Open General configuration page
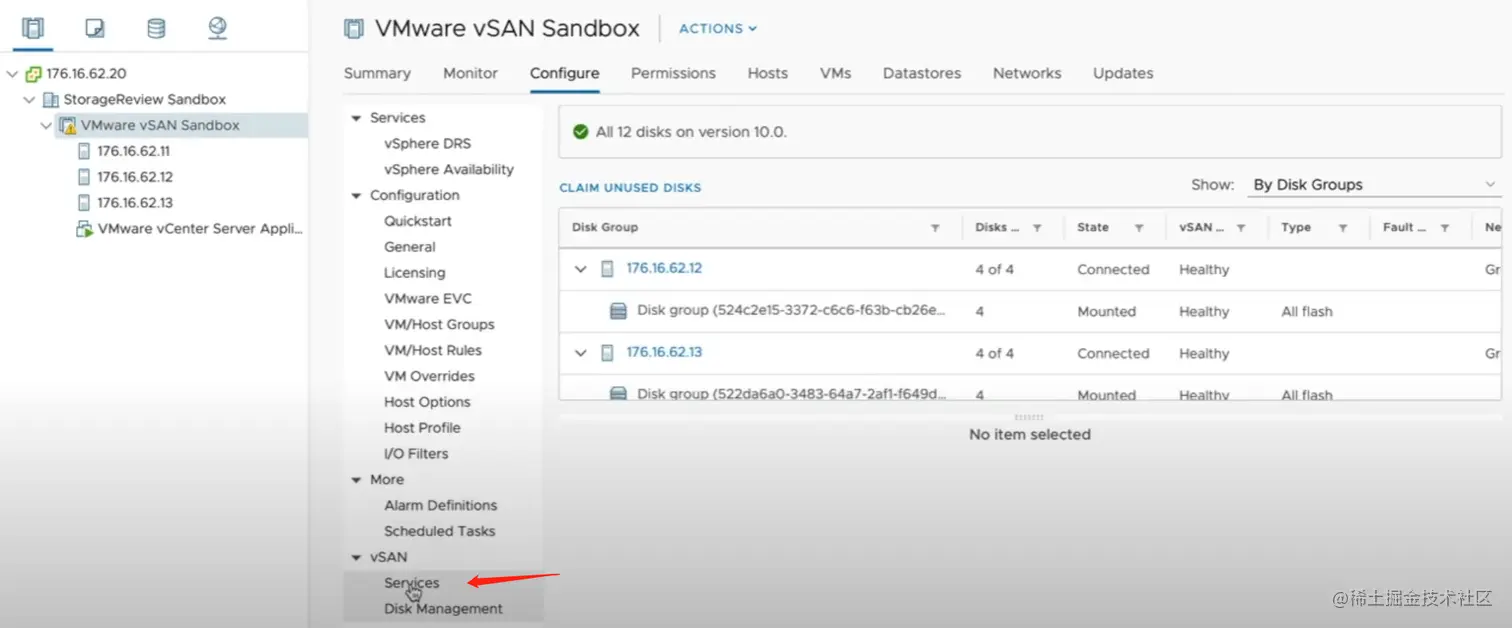Viewport: 1512px width, 628px height. [x=410, y=247]
